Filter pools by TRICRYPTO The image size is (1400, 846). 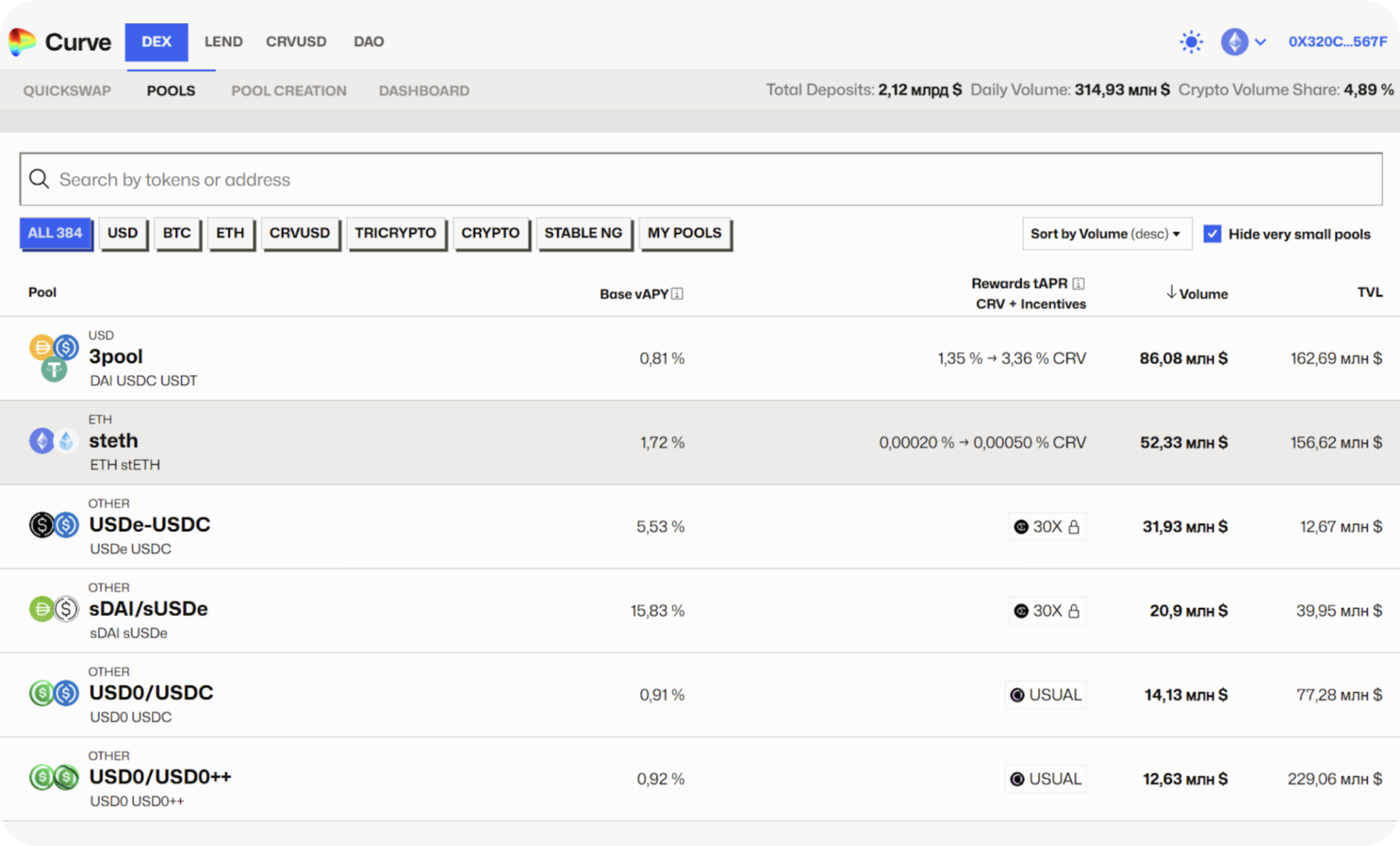396,233
